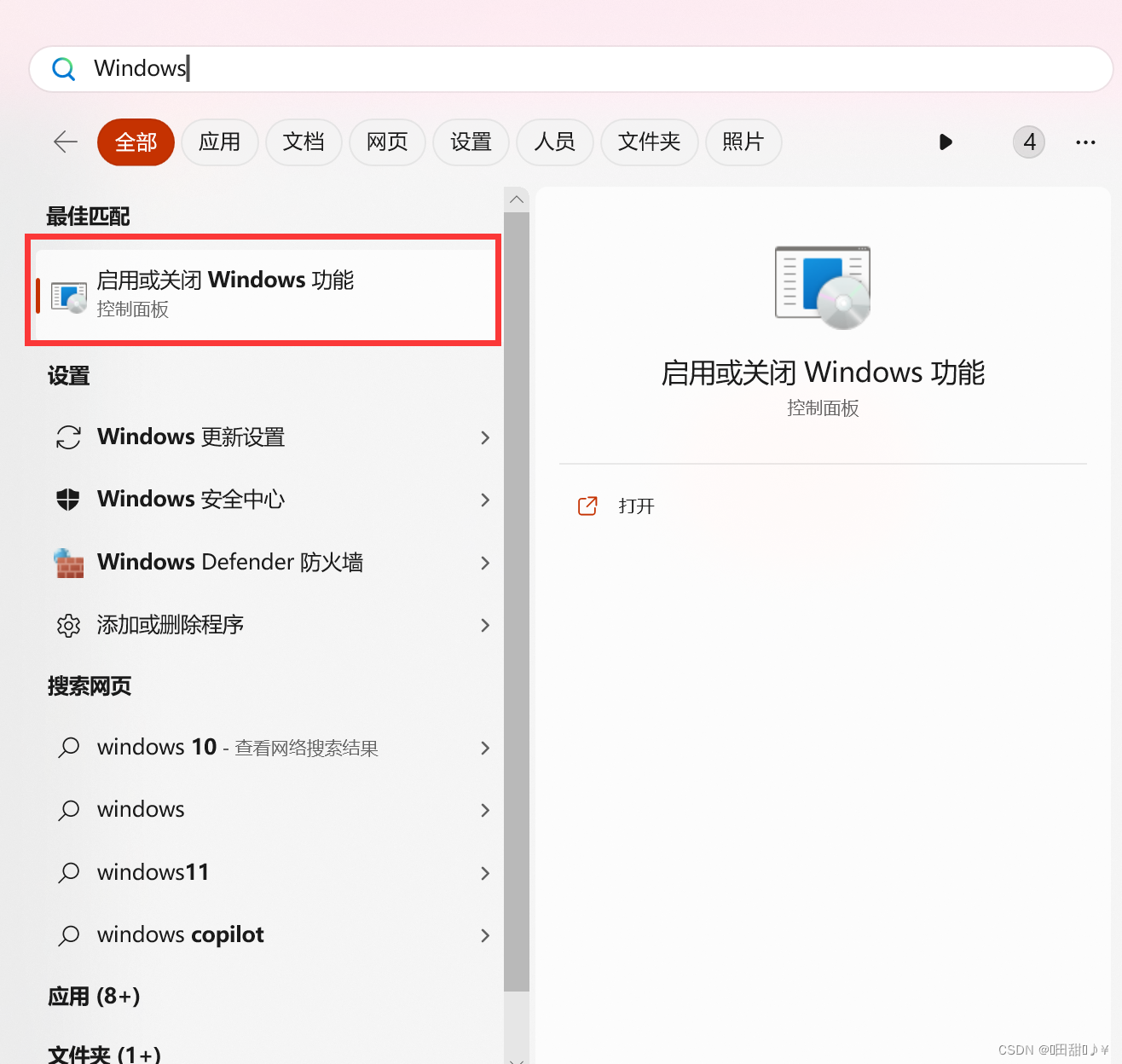Click the search icon beside windows11

pos(68,873)
